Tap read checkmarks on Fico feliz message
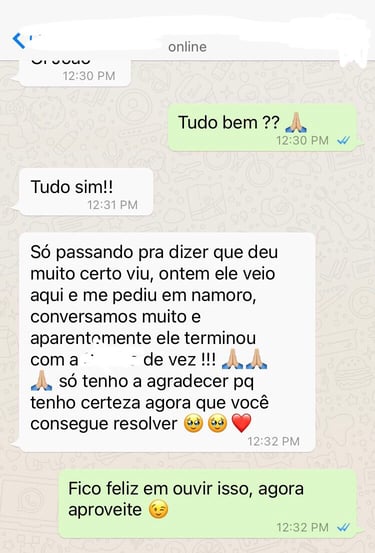 (343, 527)
